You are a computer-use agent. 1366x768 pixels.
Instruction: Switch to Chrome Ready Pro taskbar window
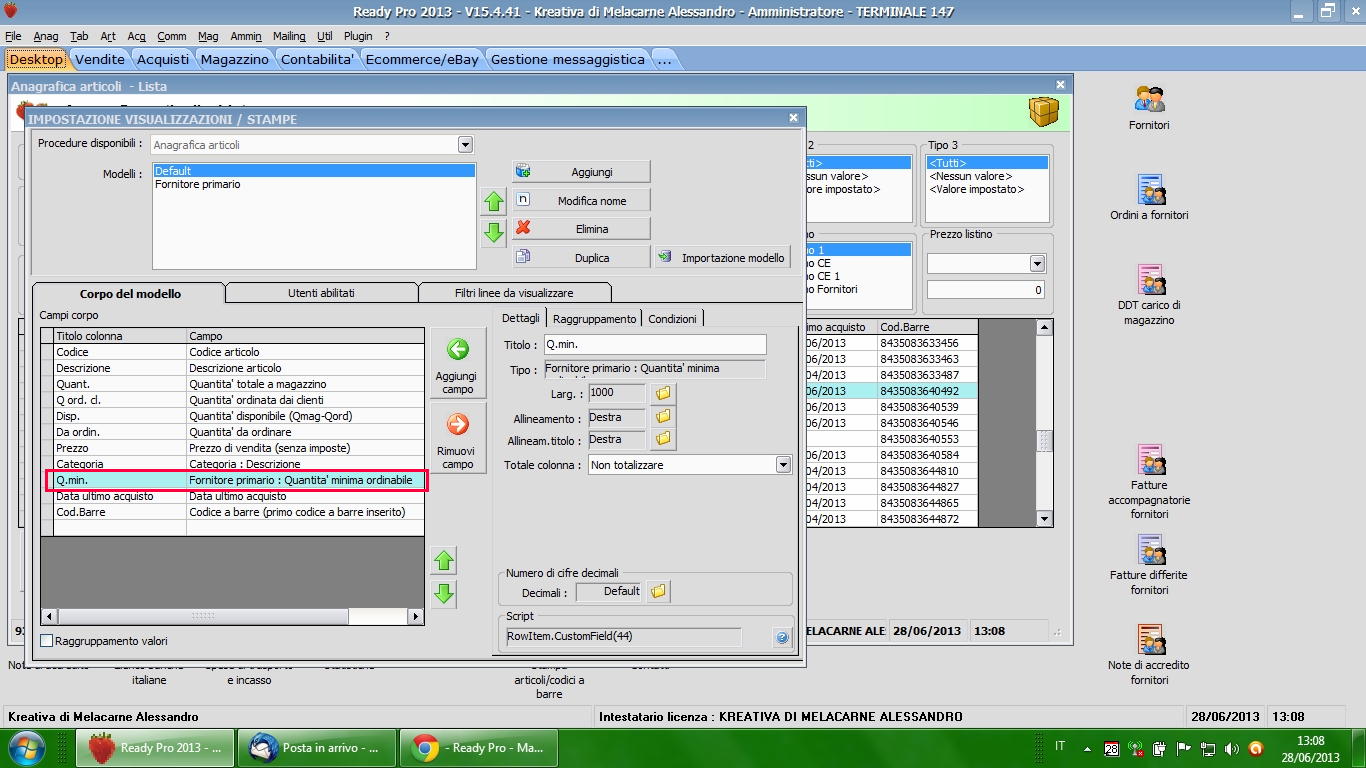click(x=478, y=748)
